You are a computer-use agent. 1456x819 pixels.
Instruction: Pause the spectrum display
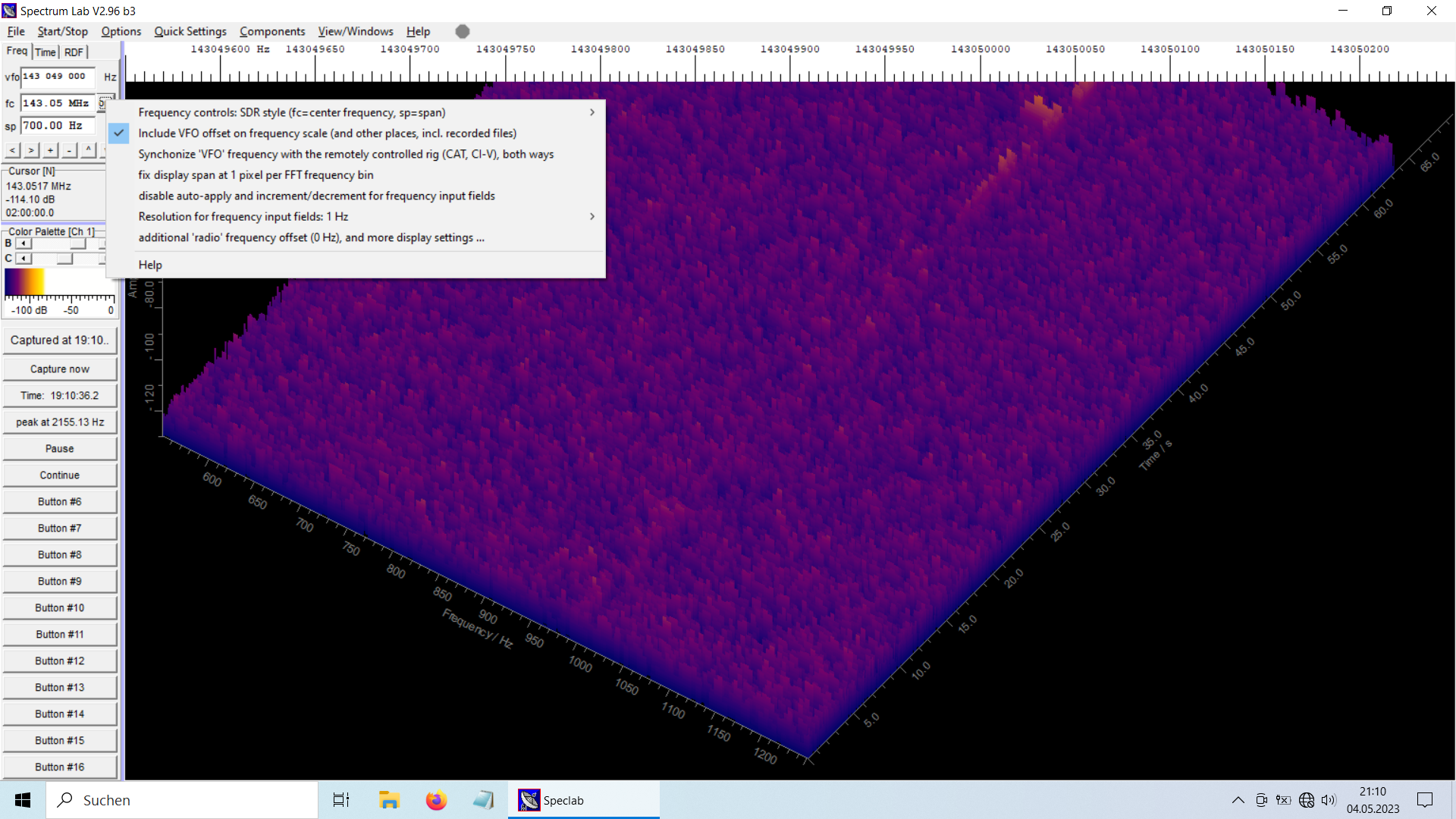(60, 449)
